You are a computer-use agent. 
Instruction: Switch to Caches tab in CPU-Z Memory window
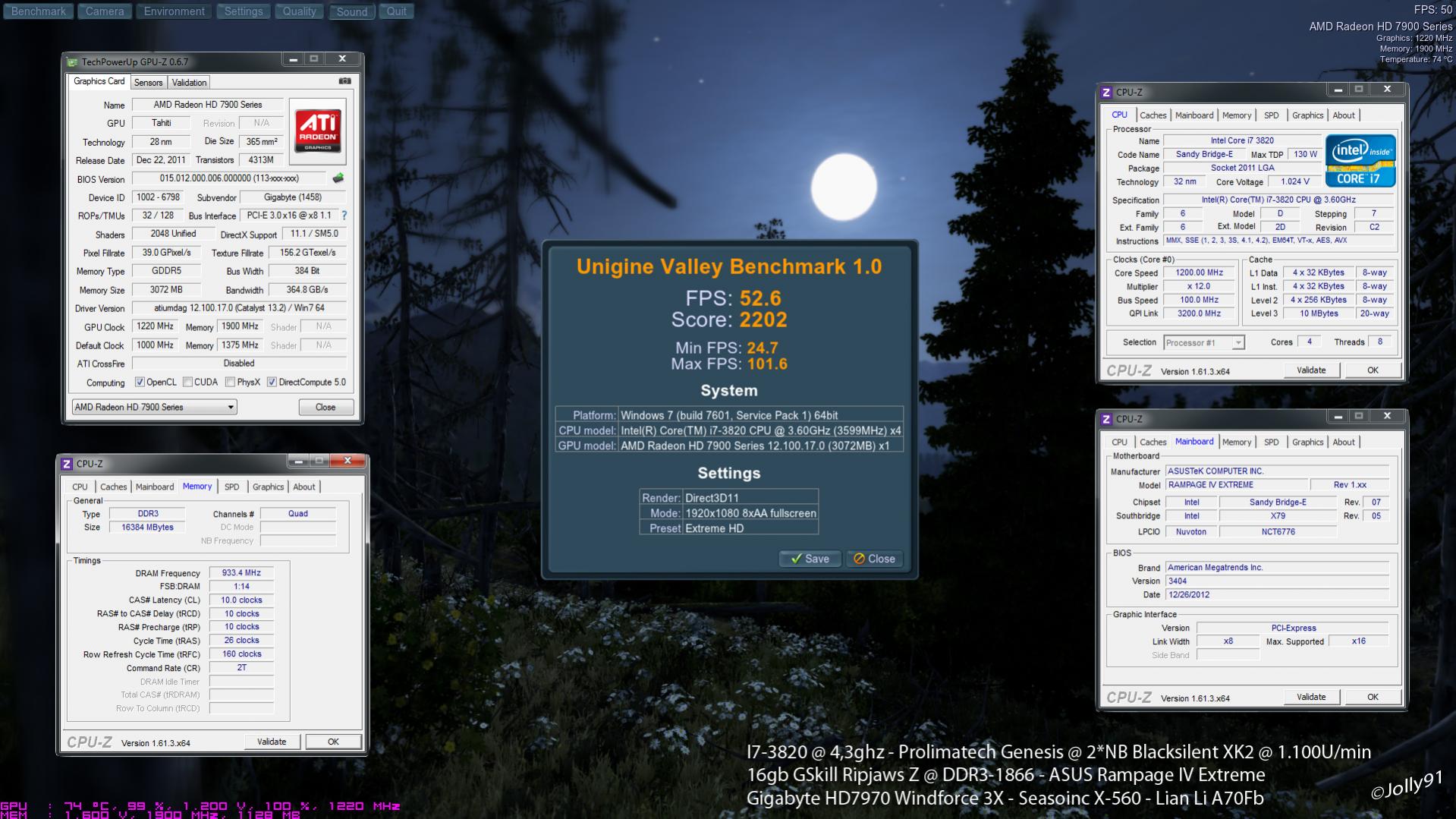point(114,487)
